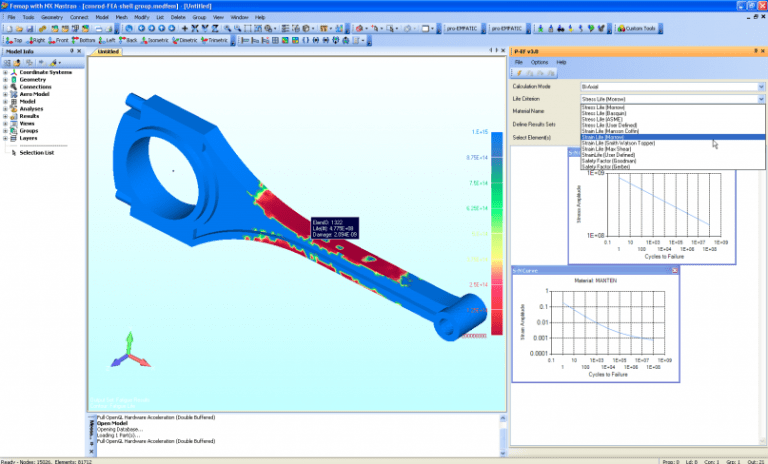Click the Right view button
This screenshot has height=464, width=768.
pyautogui.click(x=36, y=40)
